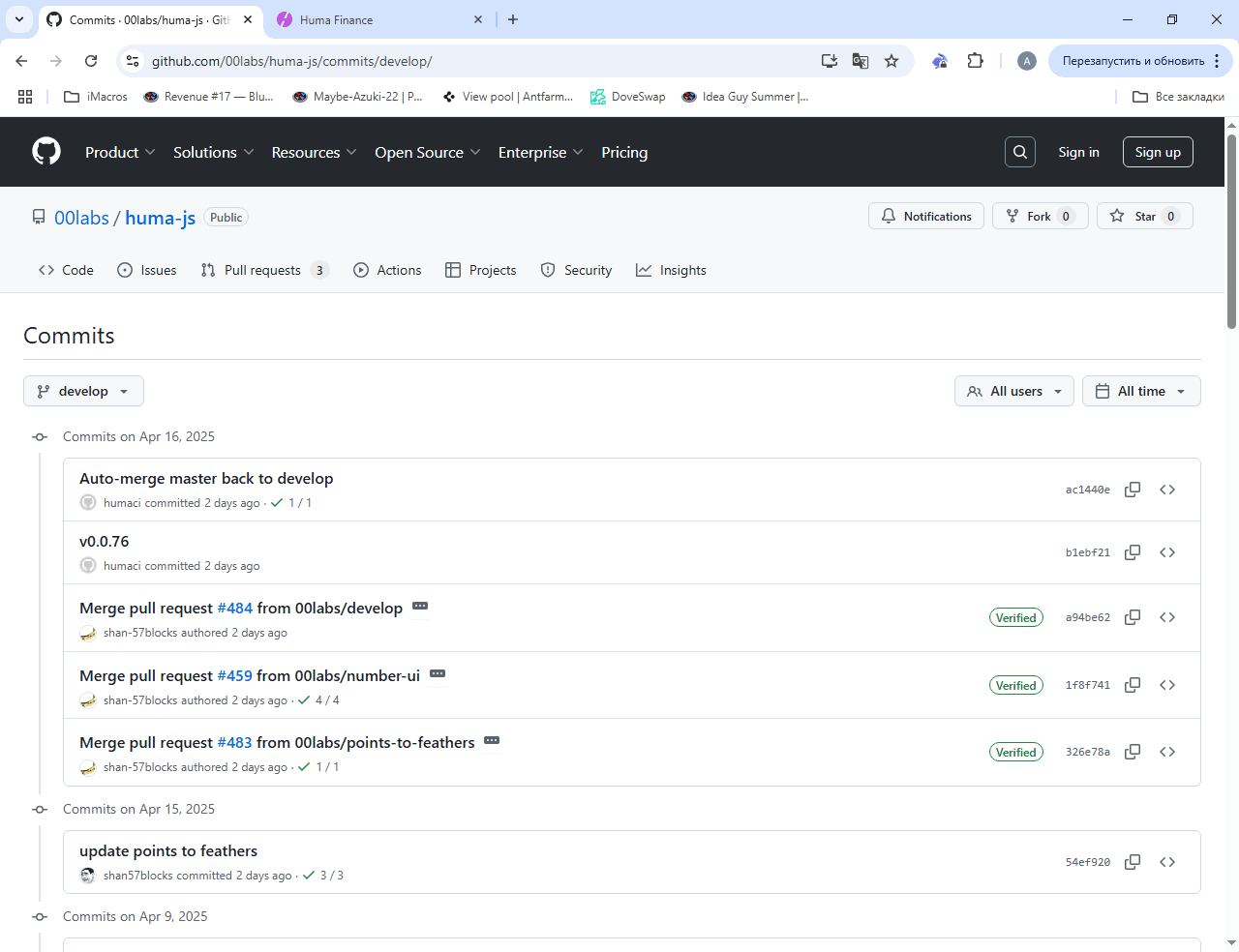Viewport: 1239px width, 952px height.
Task: Copy full SHA for commit a94be62
Action: [1133, 617]
